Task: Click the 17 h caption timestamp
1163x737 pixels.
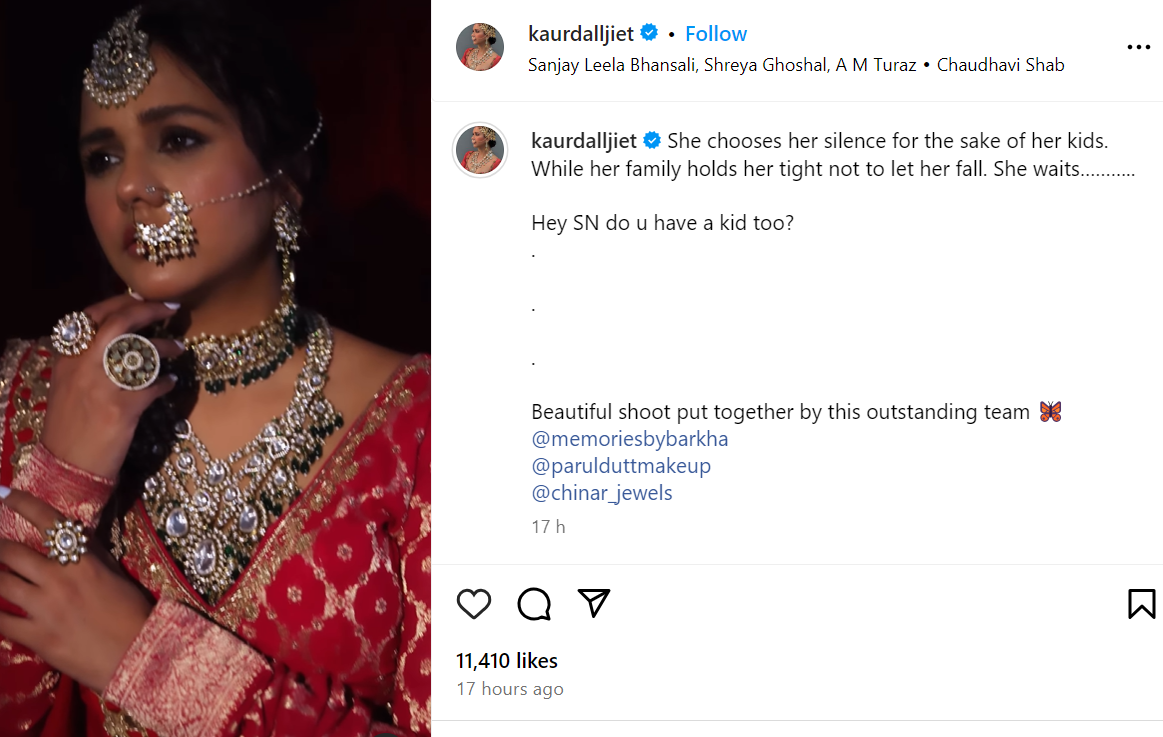Action: [x=548, y=526]
